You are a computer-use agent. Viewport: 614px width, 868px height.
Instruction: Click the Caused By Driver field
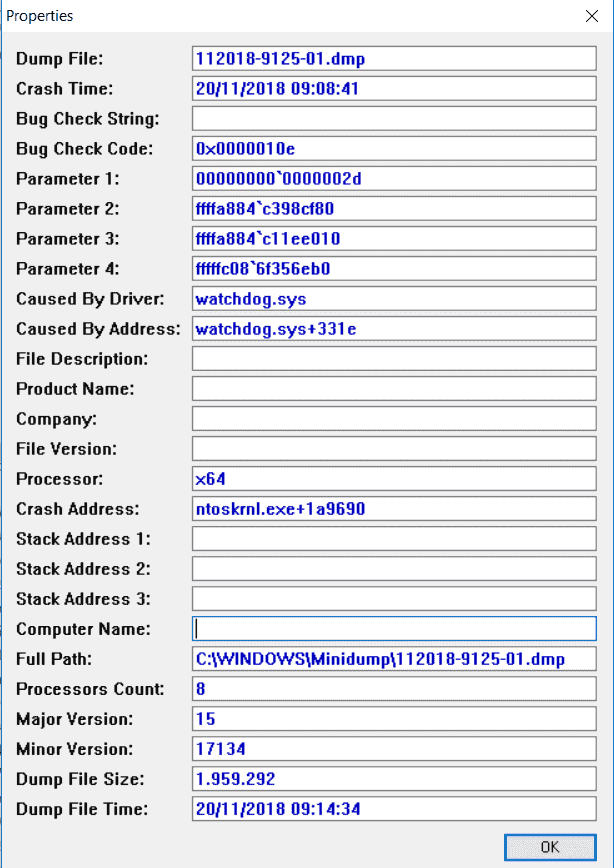pos(394,298)
